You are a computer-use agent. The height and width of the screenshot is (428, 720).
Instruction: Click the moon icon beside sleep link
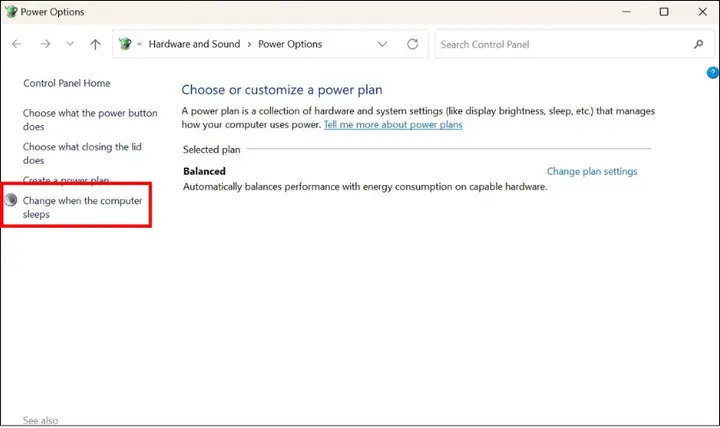[11, 200]
